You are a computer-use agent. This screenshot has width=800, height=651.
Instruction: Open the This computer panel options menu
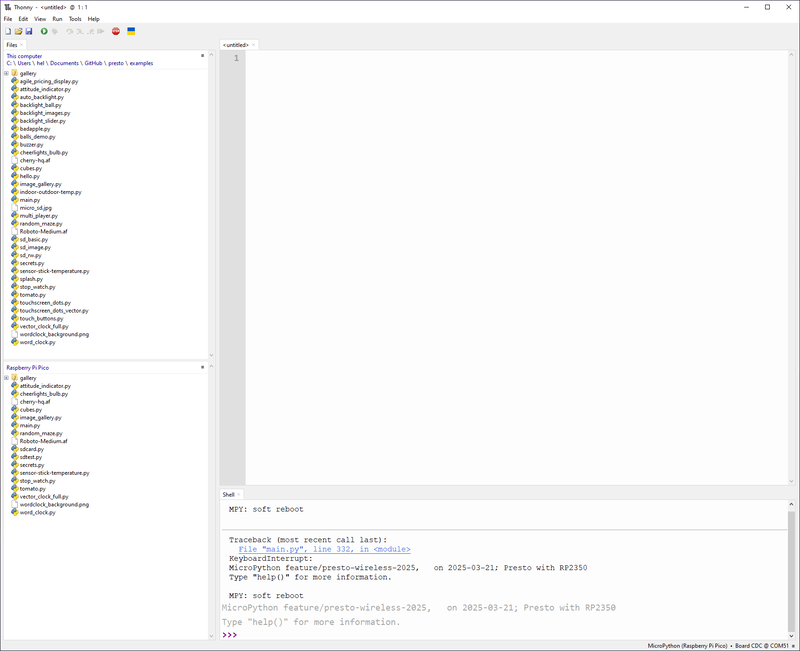point(202,56)
